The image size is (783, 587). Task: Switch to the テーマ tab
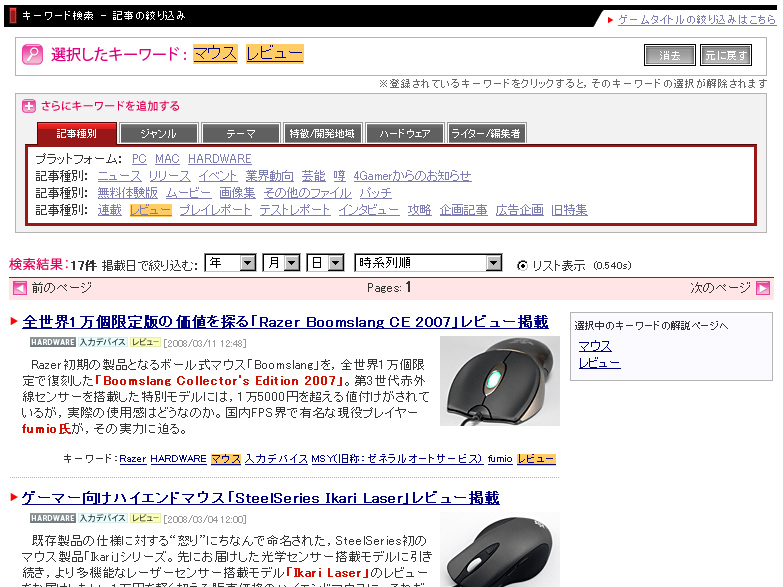(241, 133)
